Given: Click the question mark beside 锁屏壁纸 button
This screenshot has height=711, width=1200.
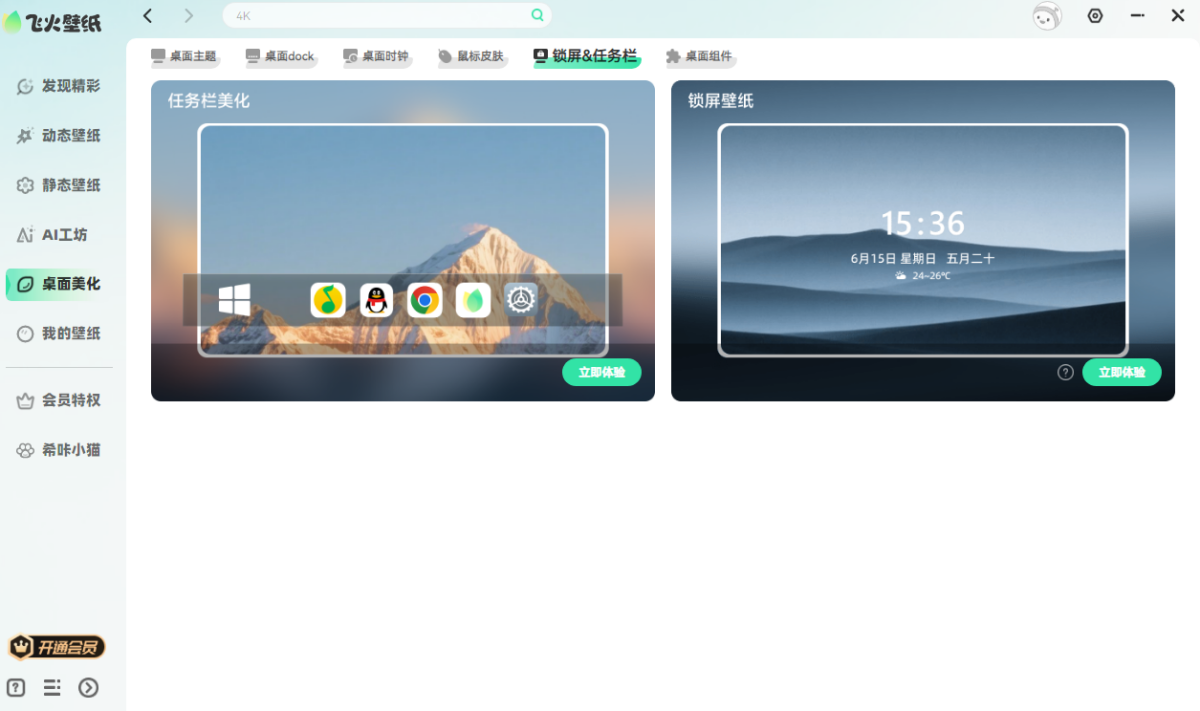Looking at the screenshot, I should (1066, 372).
